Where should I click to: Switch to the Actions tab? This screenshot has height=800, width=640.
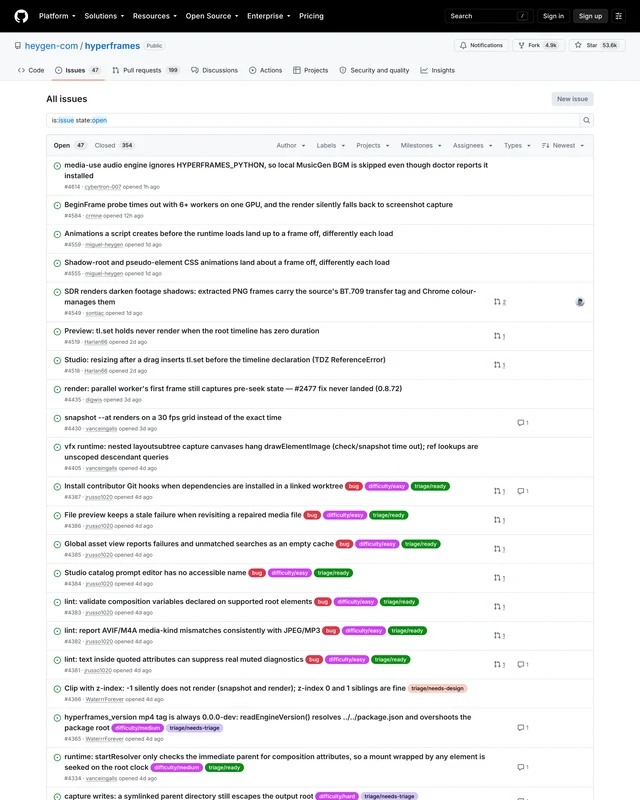[265, 70]
